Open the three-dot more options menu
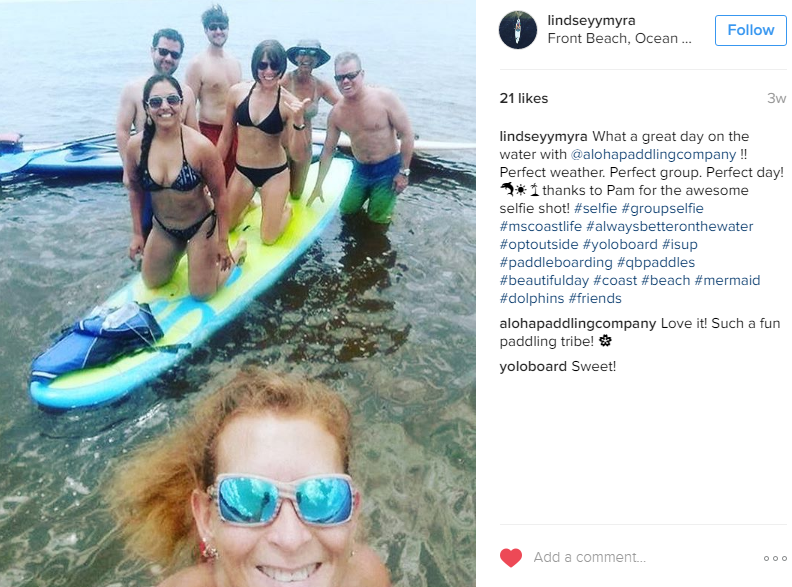This screenshot has width=792, height=587. coord(775,558)
